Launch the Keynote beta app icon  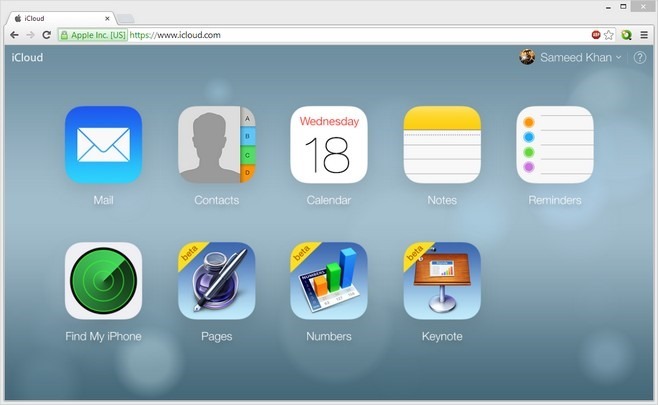click(442, 280)
